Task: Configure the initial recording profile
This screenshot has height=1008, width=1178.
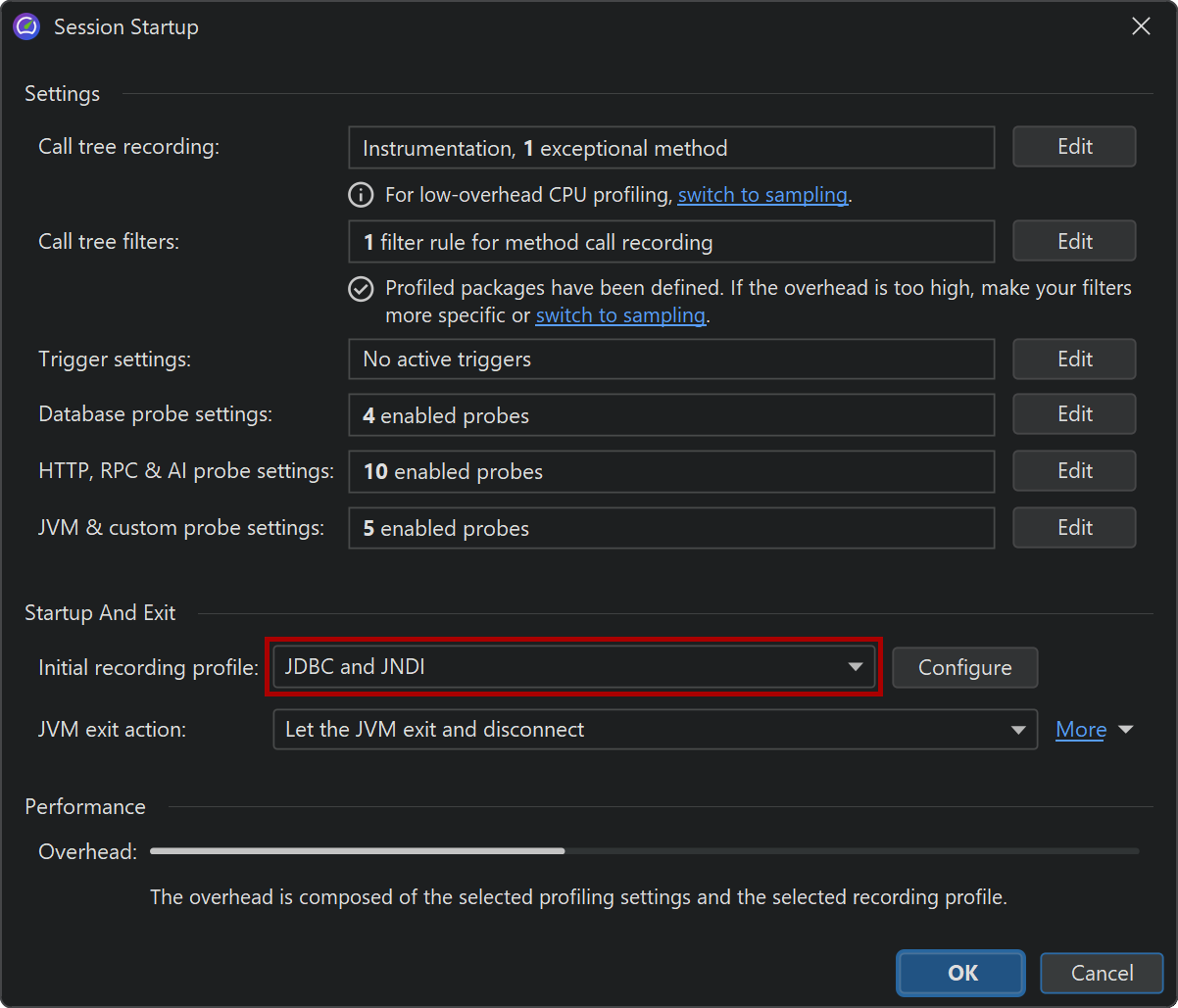Action: (964, 668)
